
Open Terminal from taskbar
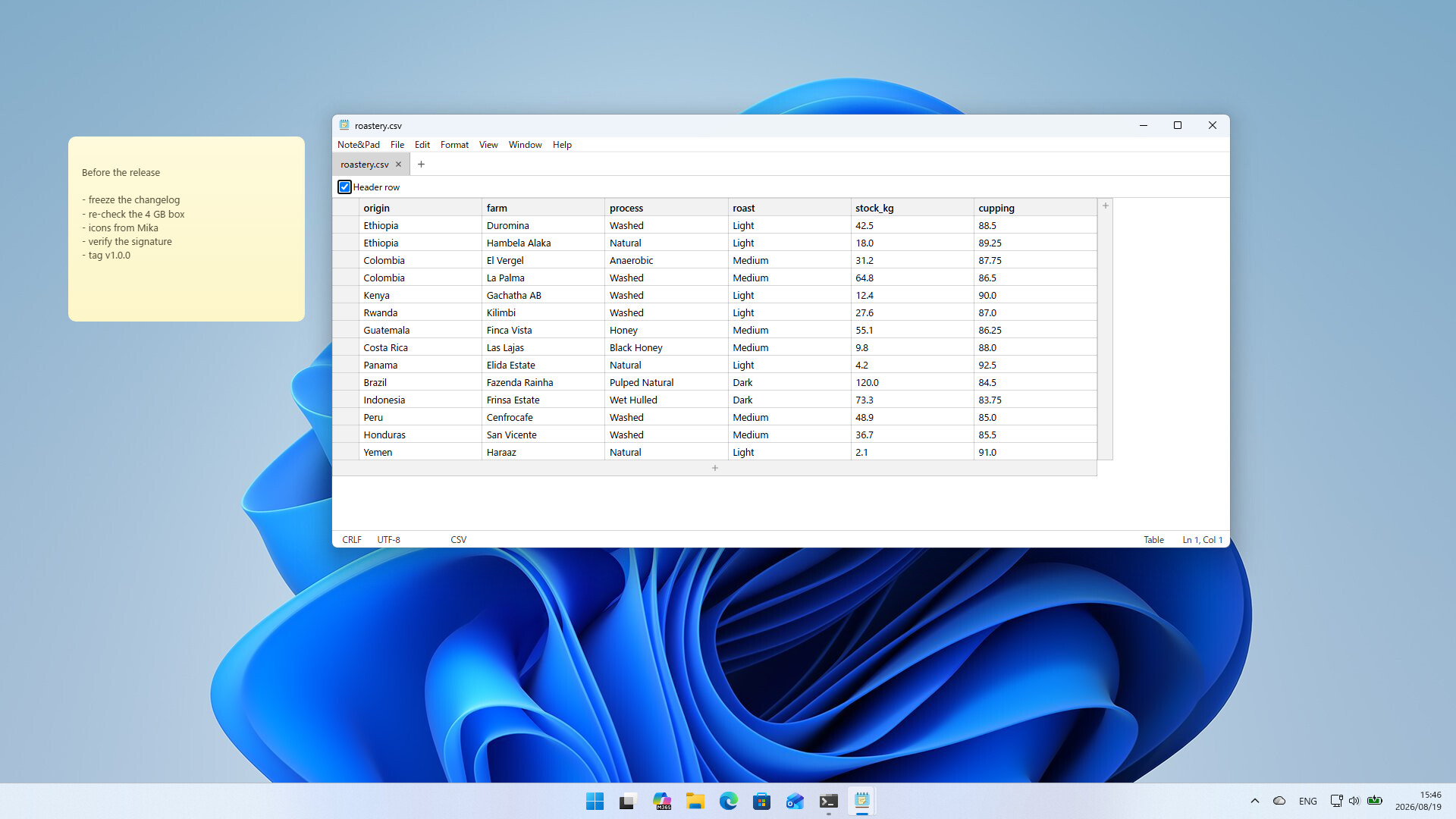(x=829, y=801)
